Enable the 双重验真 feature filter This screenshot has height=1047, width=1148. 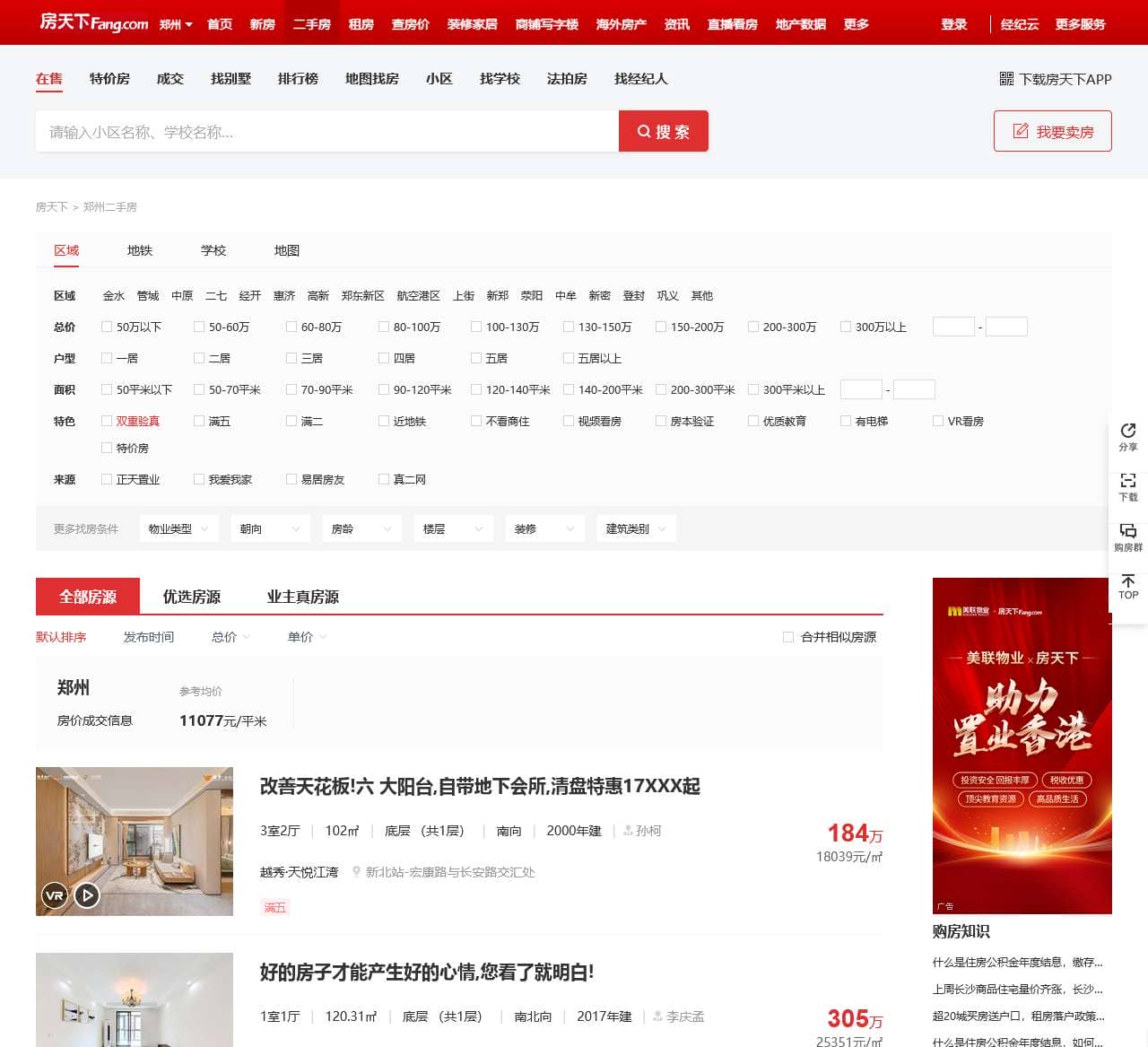(107, 422)
